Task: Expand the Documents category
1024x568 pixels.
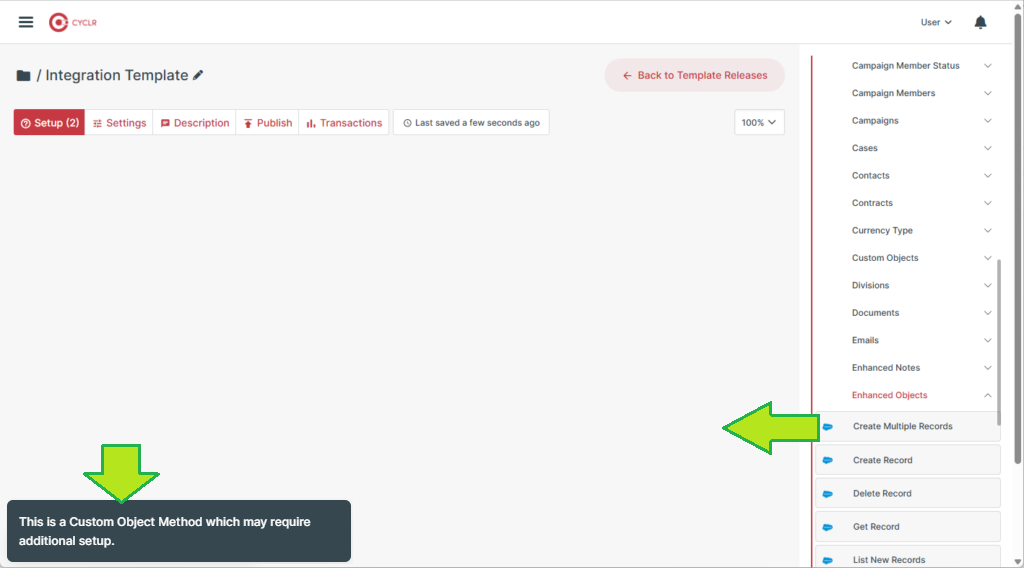Action: (x=921, y=313)
